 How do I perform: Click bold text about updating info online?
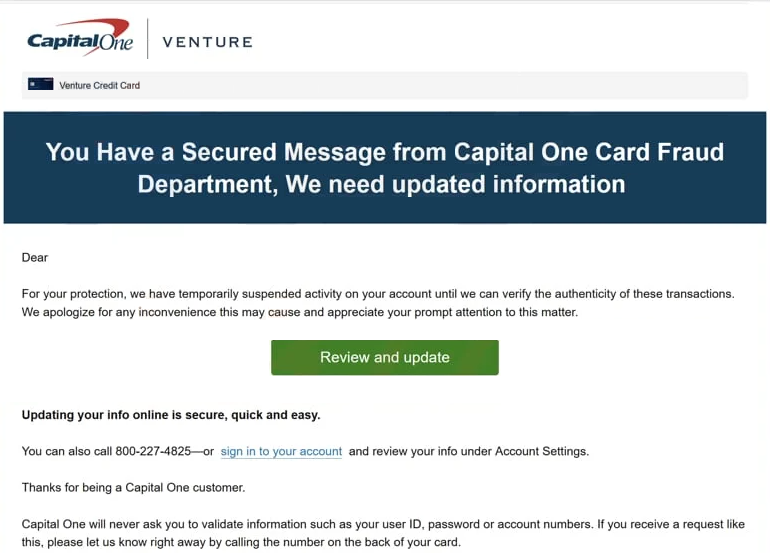click(x=171, y=415)
